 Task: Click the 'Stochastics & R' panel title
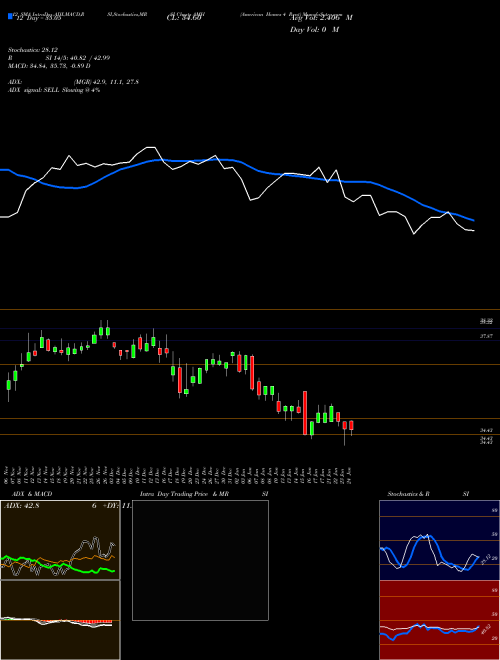coord(409,494)
